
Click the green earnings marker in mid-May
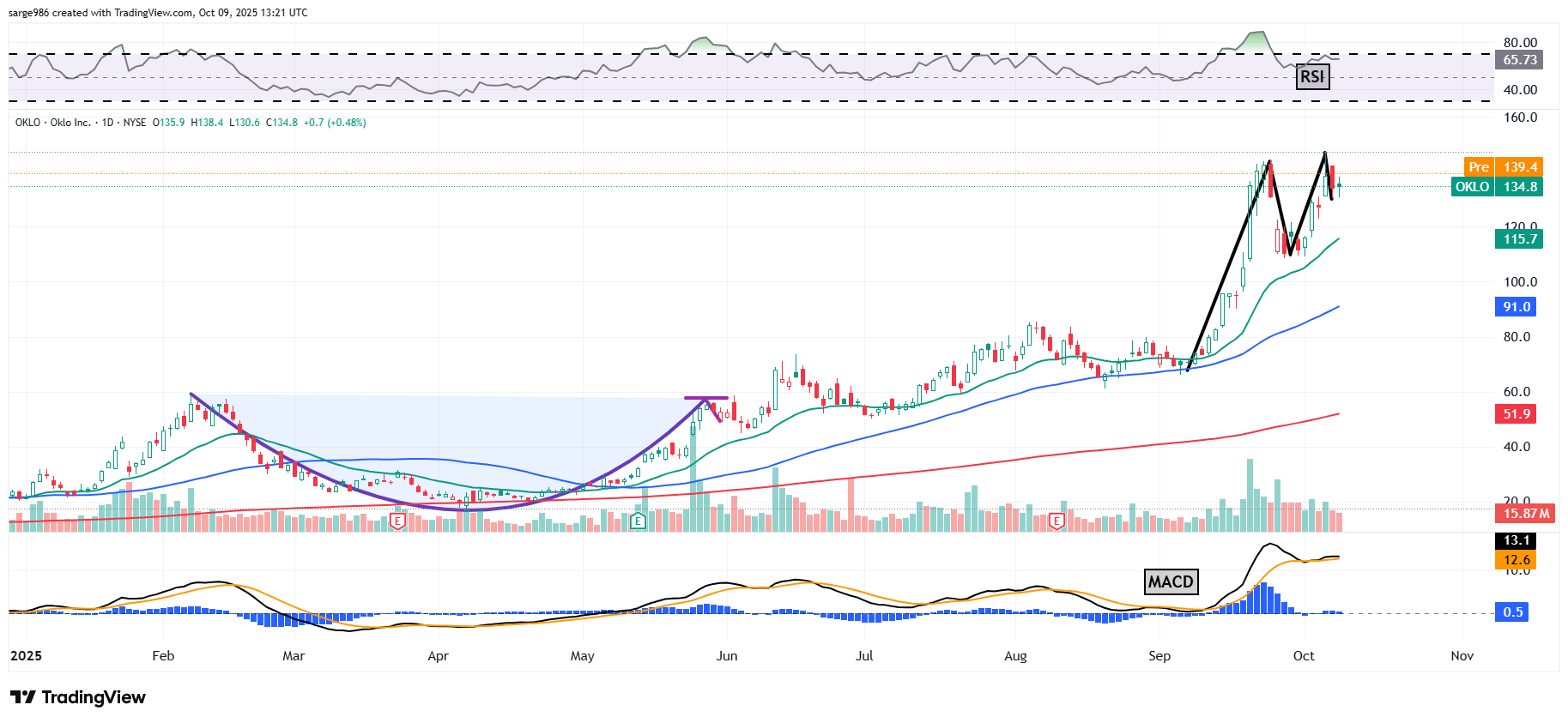[x=638, y=521]
